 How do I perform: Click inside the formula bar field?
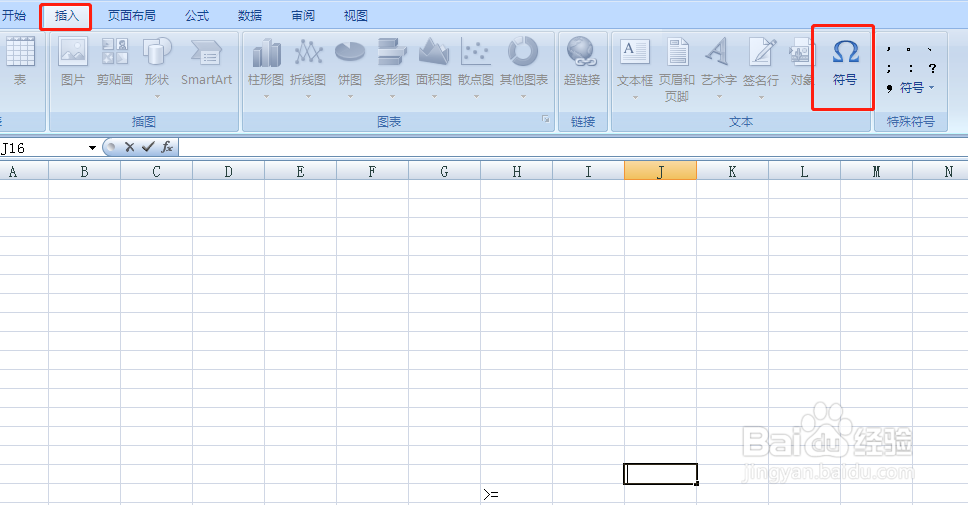pos(573,148)
